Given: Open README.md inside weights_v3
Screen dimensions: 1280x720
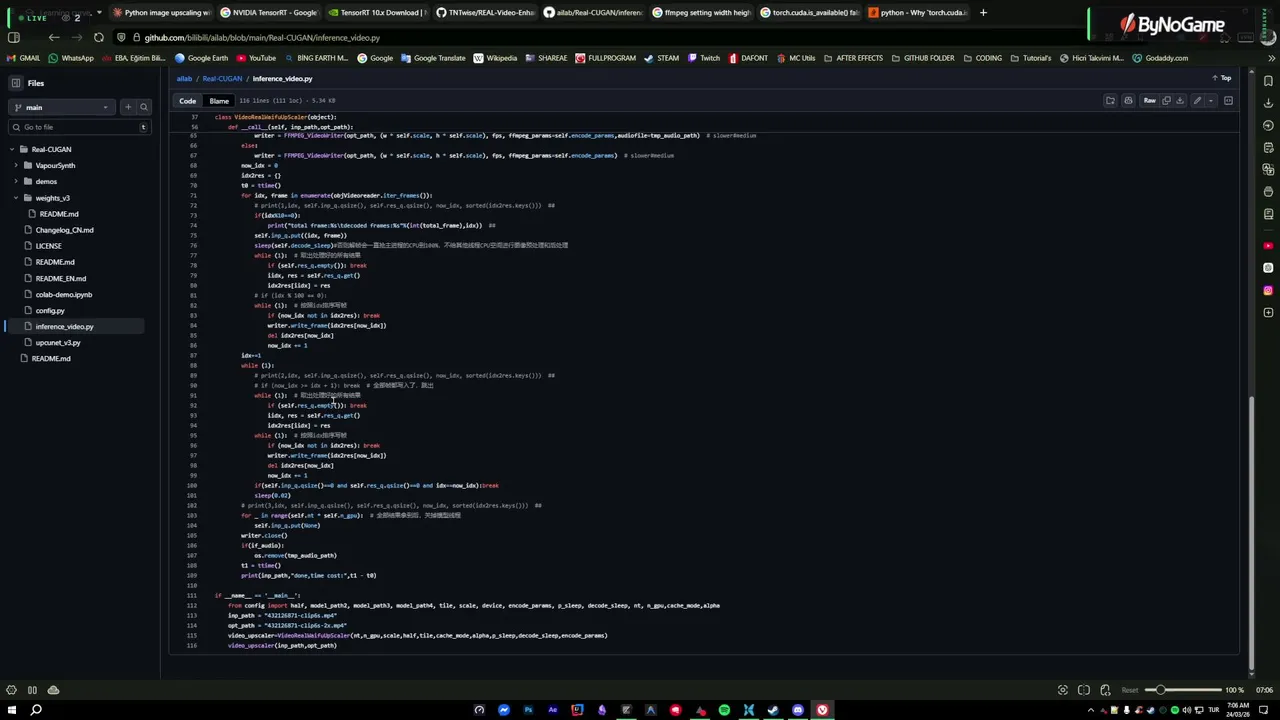Looking at the screenshot, I should [x=58, y=214].
